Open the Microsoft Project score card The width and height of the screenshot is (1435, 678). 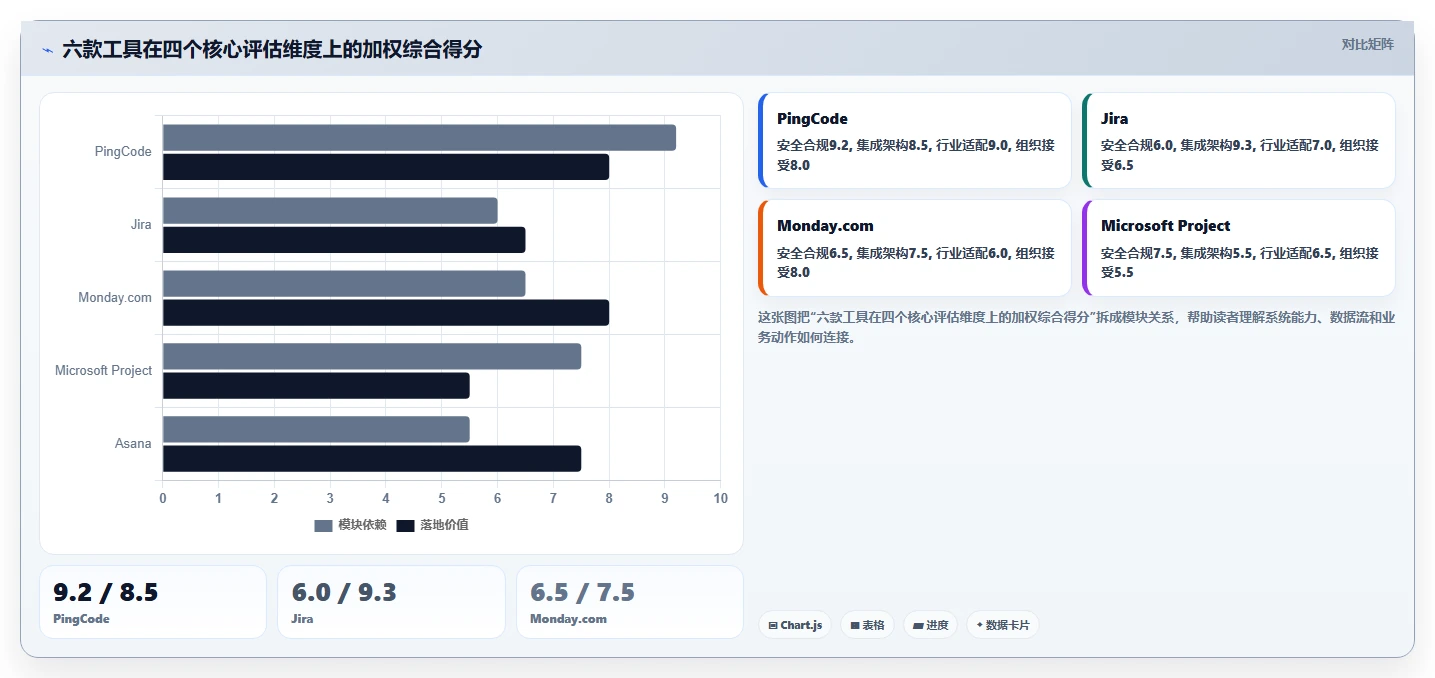1239,248
